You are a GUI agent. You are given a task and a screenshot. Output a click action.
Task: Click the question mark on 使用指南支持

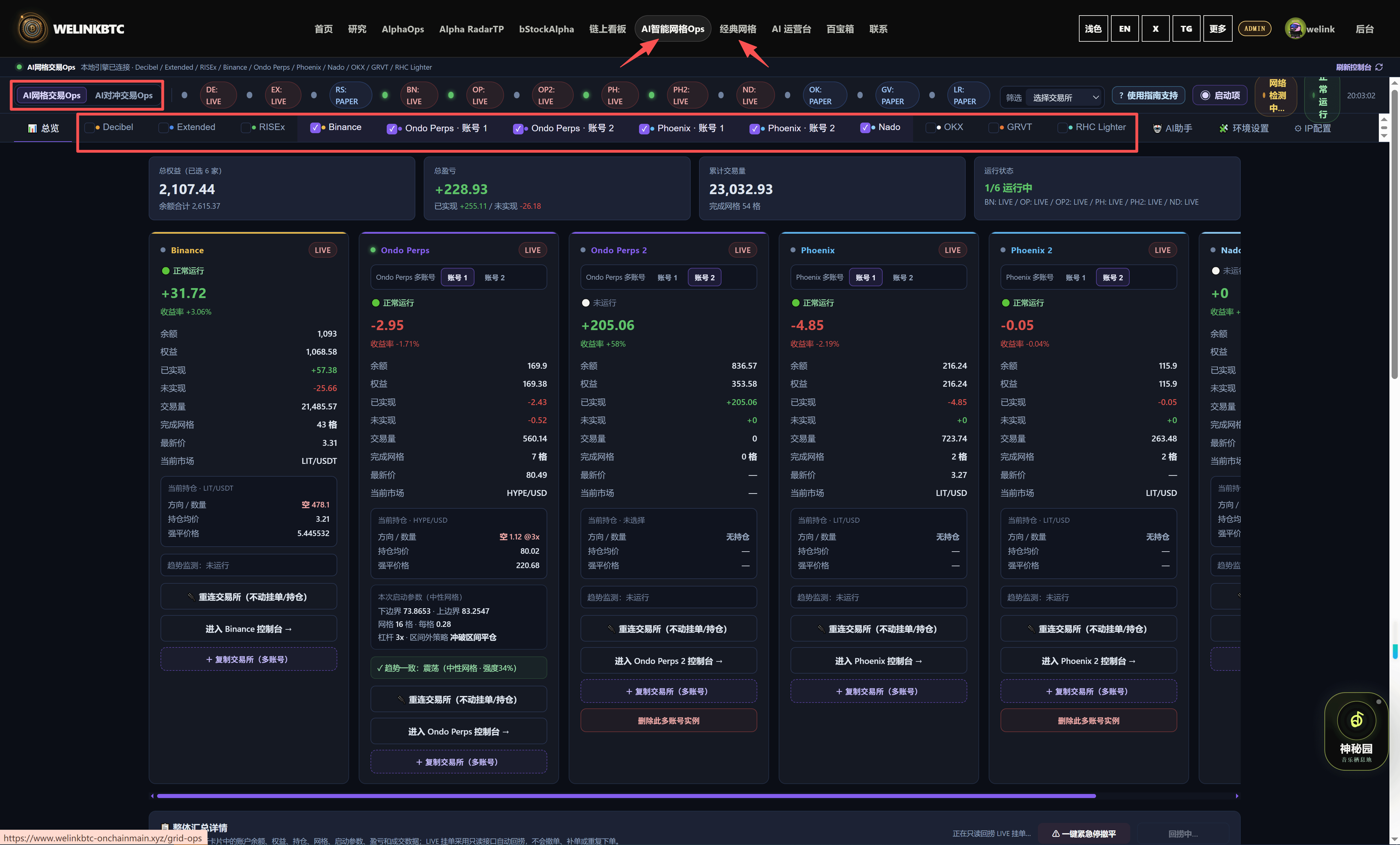point(1121,96)
